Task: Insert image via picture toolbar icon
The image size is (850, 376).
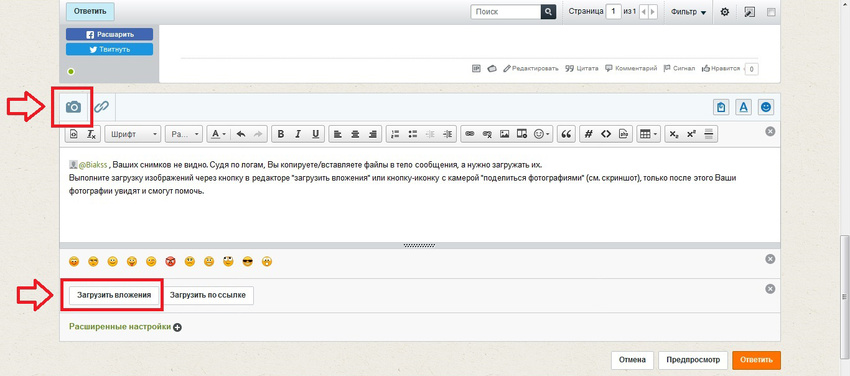Action: 504,134
